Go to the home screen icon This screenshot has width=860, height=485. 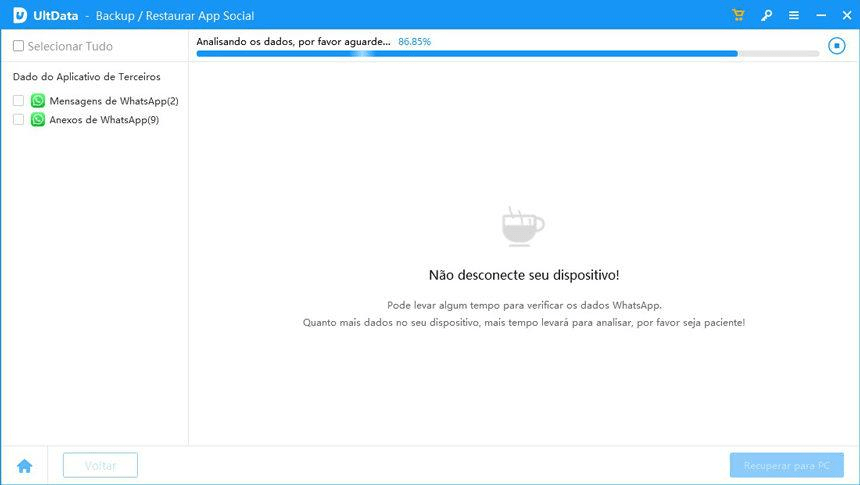[x=25, y=466]
